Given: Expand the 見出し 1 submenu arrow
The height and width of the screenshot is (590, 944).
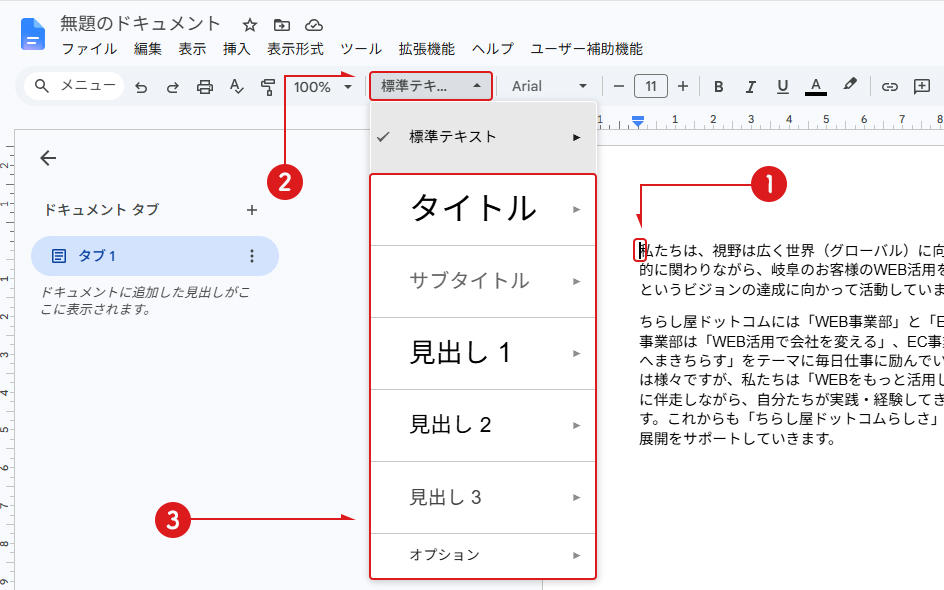Looking at the screenshot, I should click(576, 353).
